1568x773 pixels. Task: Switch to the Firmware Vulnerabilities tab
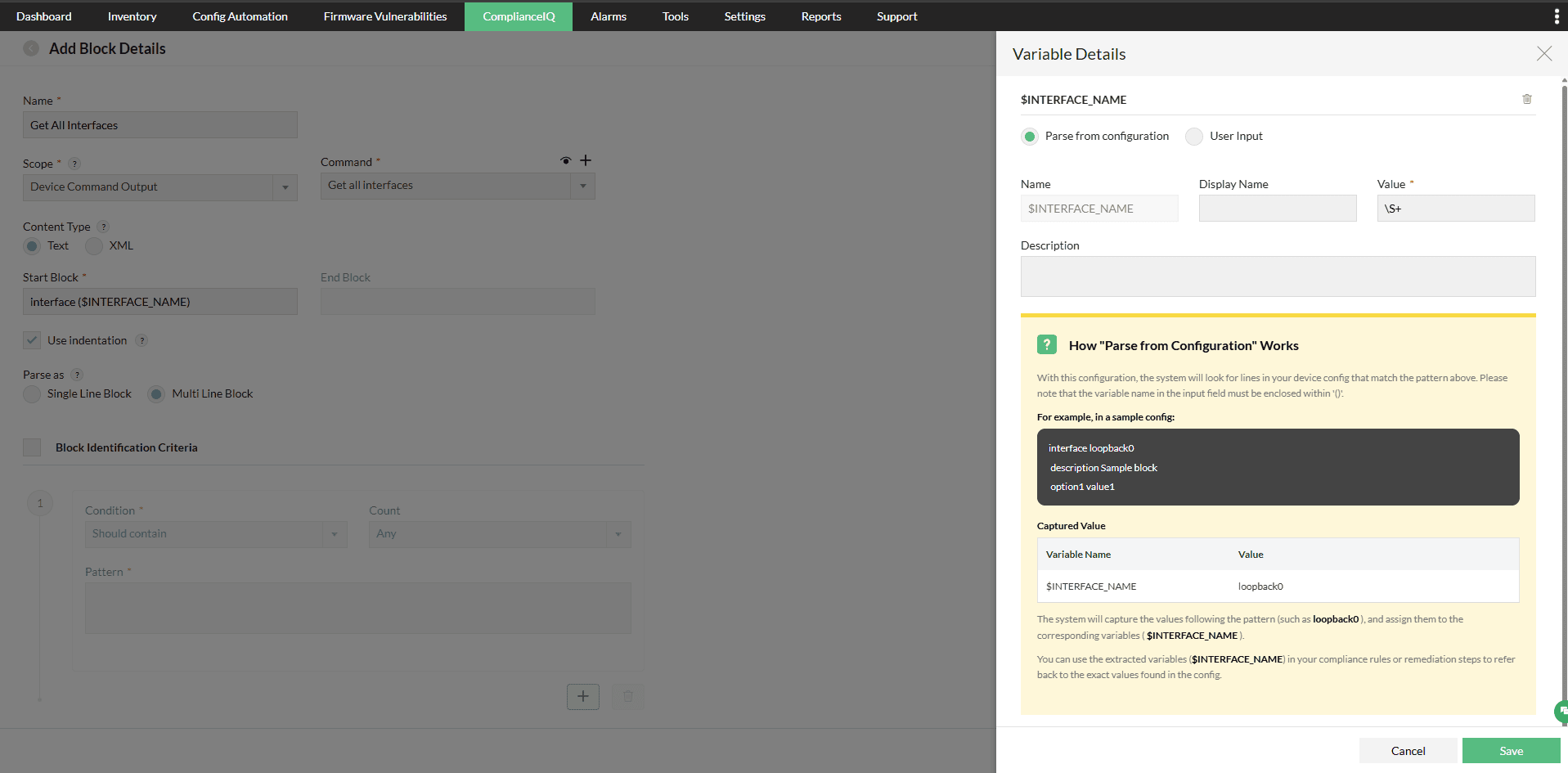(384, 16)
